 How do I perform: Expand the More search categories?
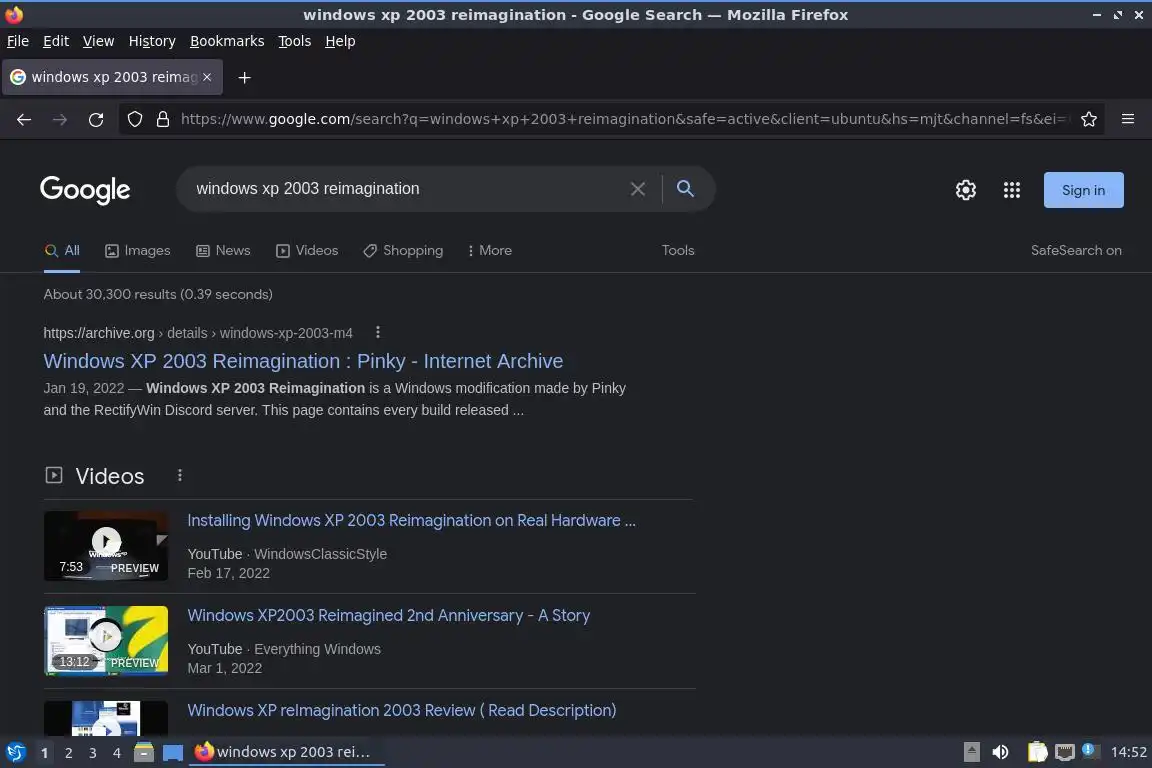pos(490,251)
